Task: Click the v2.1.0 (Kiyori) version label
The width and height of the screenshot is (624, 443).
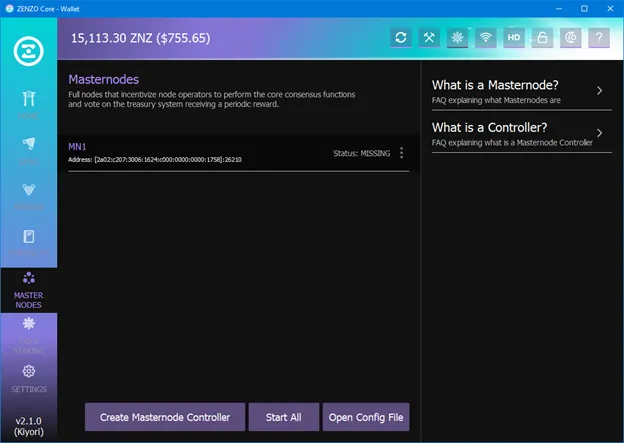Action: coord(29,426)
